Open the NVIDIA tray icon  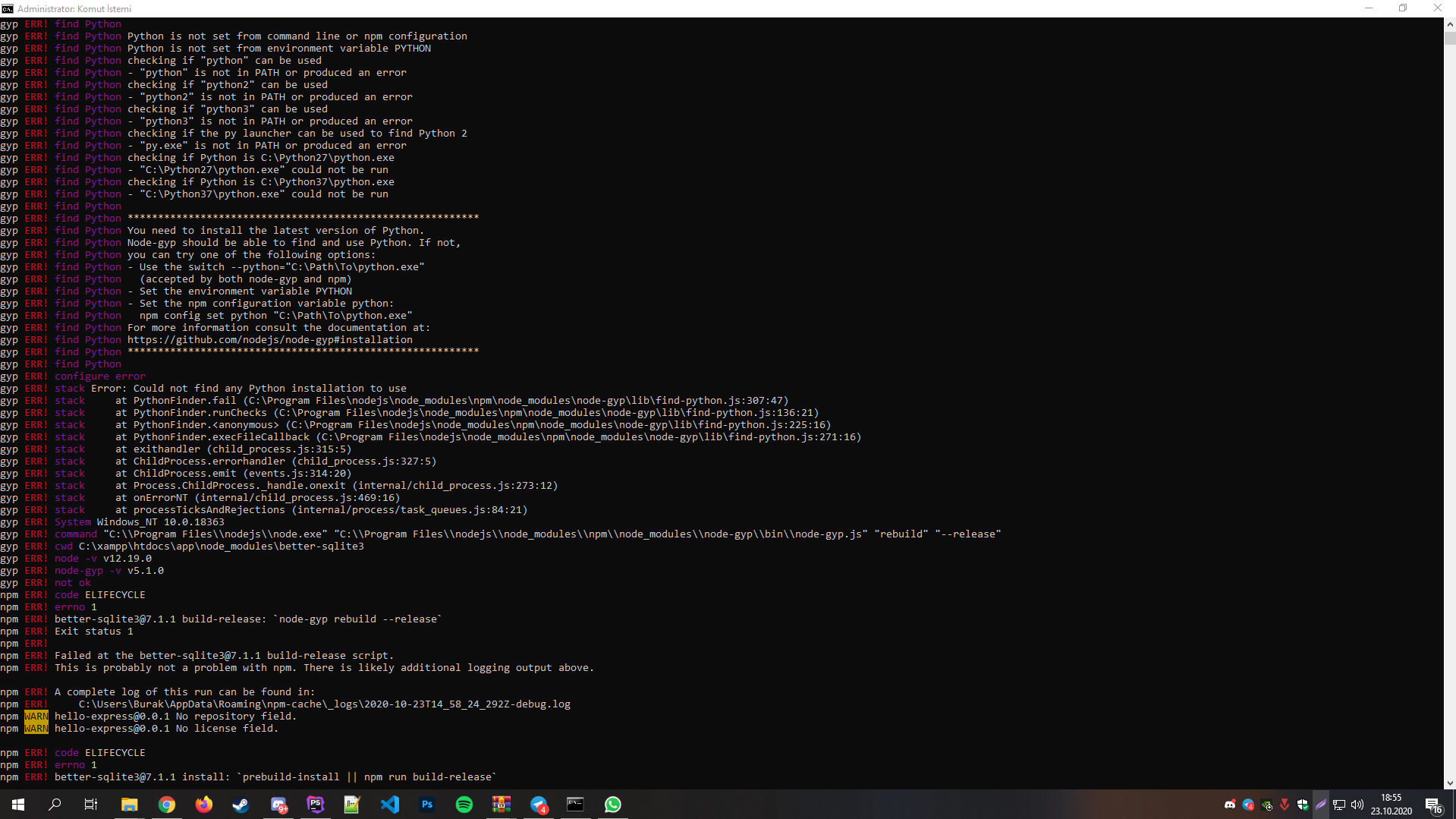1266,805
